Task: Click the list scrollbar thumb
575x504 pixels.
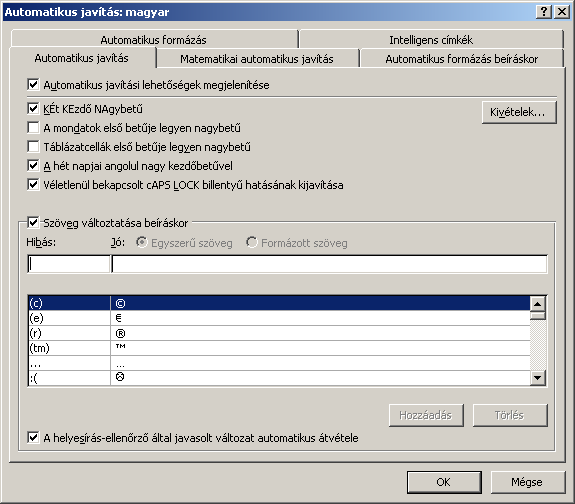Action: [x=538, y=315]
